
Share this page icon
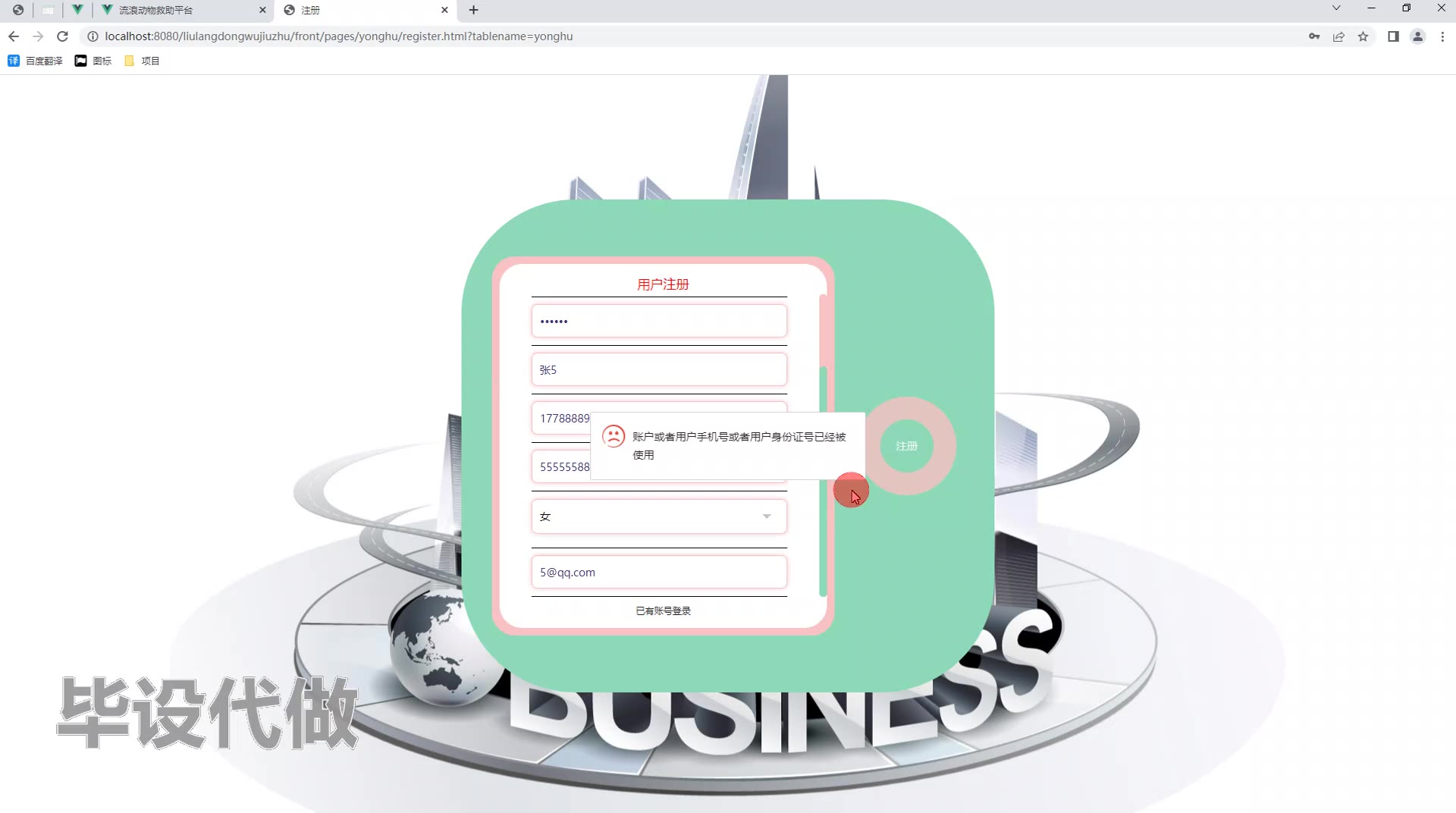pyautogui.click(x=1338, y=36)
